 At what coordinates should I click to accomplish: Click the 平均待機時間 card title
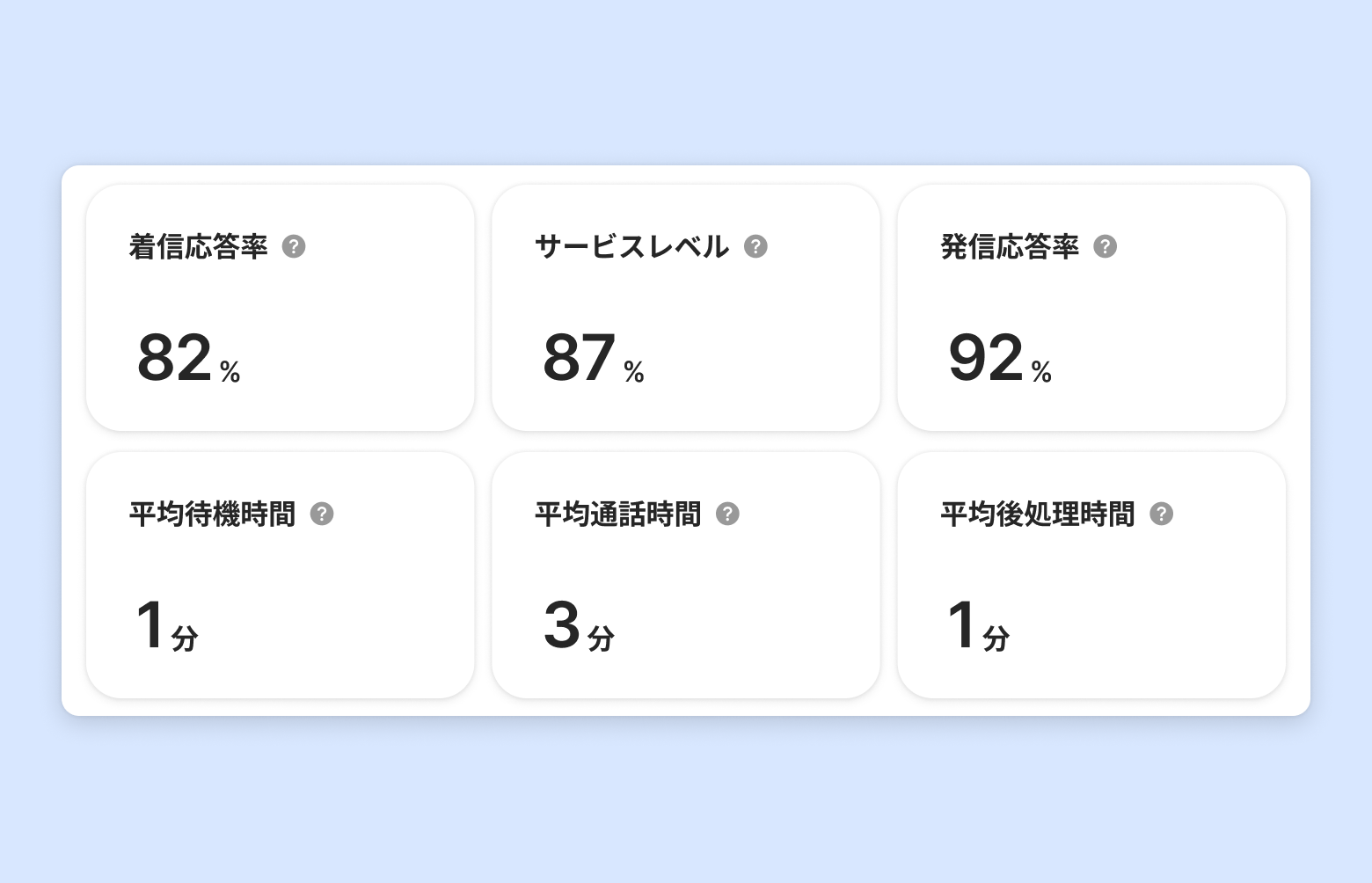(212, 514)
